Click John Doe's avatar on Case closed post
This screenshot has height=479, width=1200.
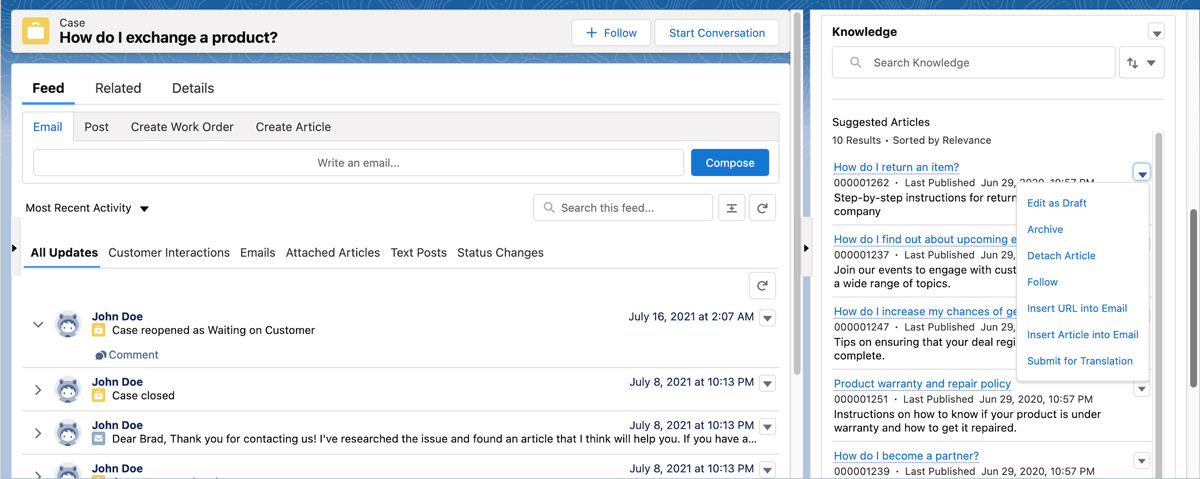(x=68, y=389)
